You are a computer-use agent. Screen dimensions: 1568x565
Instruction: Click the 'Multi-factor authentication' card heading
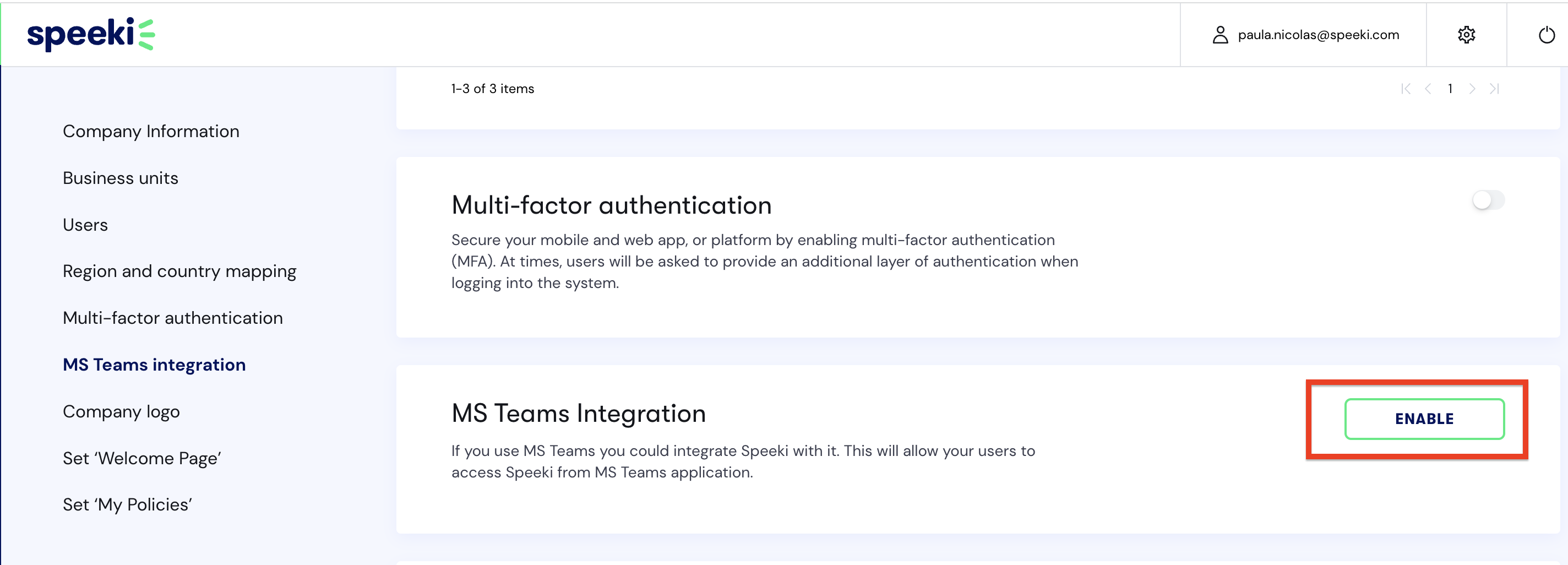pyautogui.click(x=611, y=205)
